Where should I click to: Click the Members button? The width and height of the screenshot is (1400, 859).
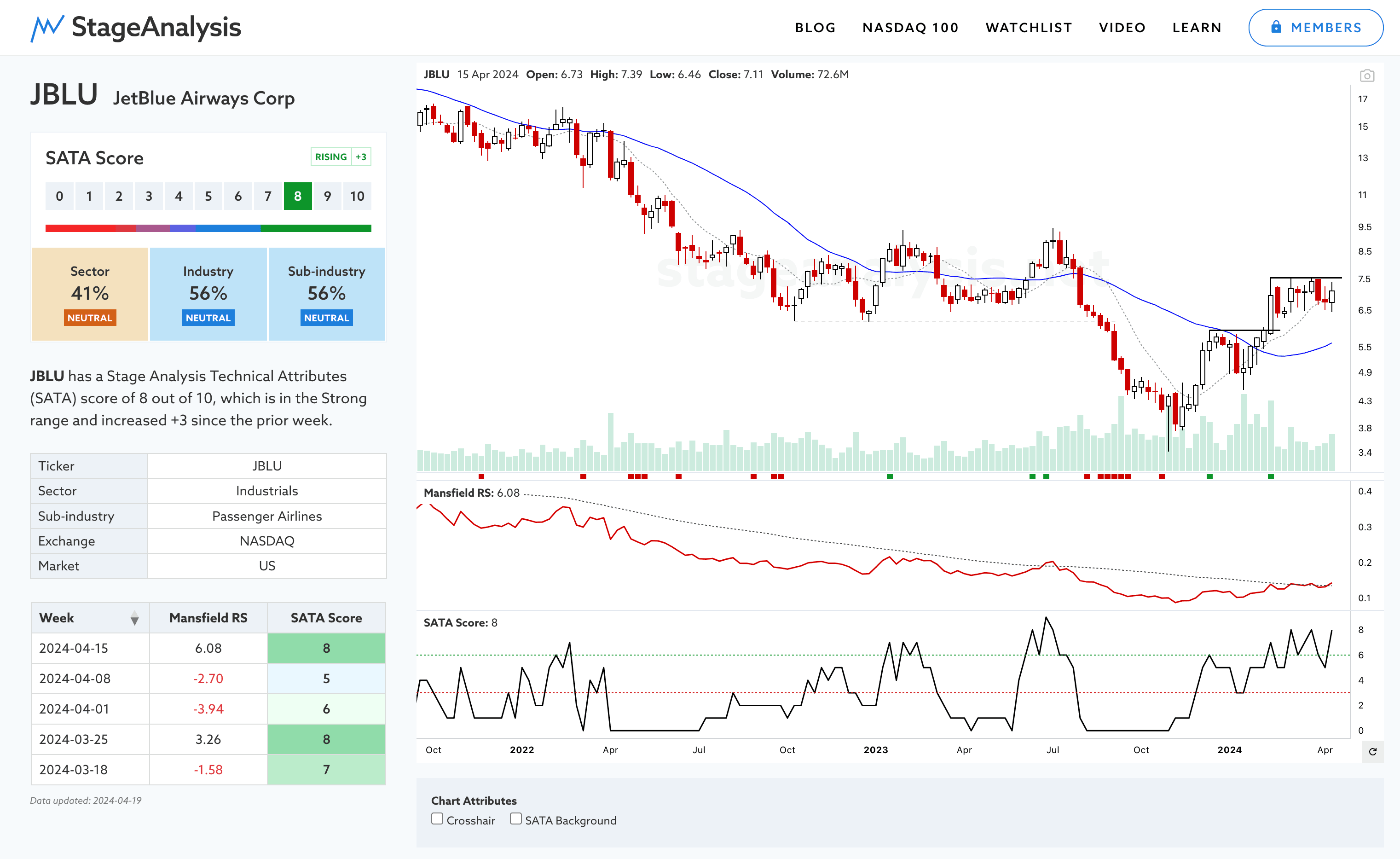[x=1315, y=27]
